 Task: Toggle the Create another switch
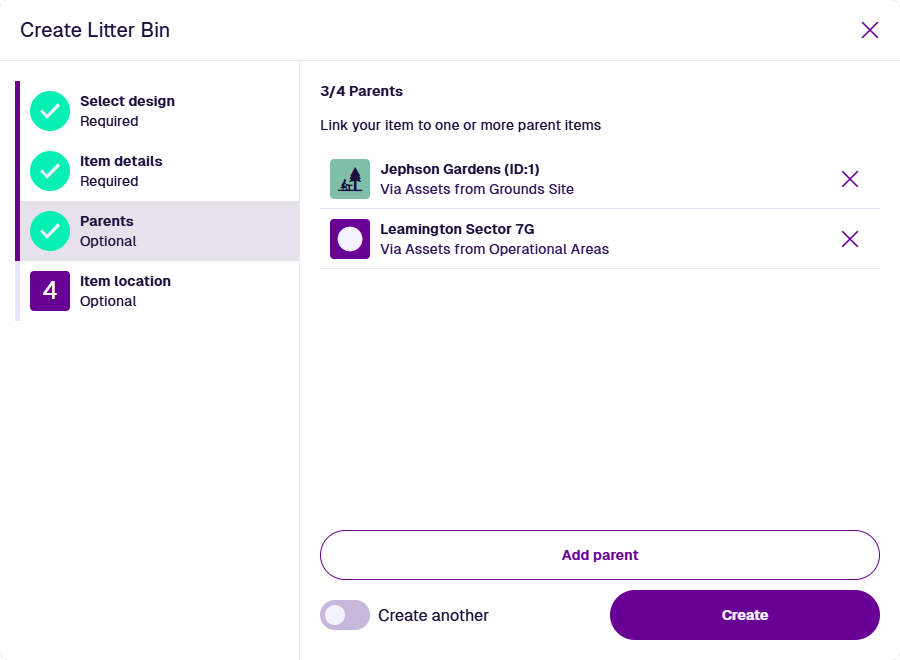click(x=344, y=615)
